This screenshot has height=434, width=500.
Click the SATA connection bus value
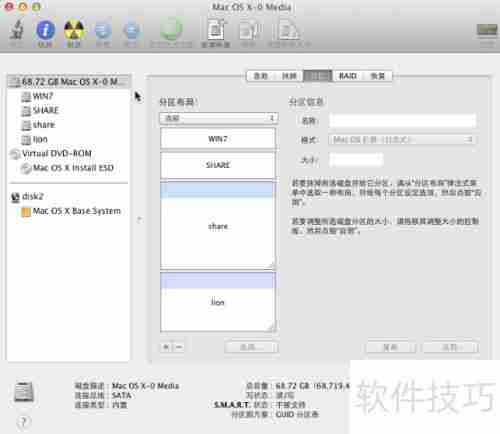pyautogui.click(x=122, y=395)
